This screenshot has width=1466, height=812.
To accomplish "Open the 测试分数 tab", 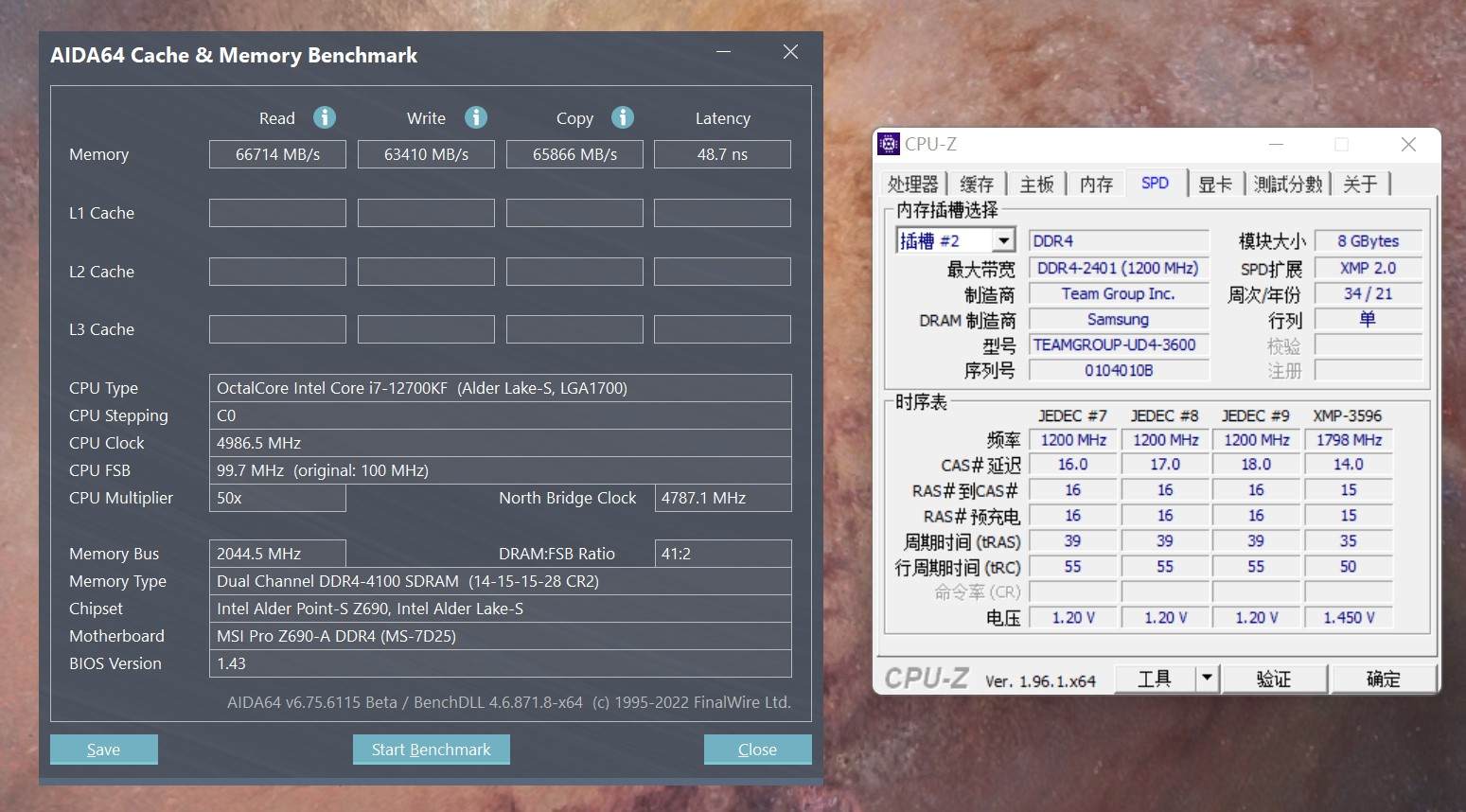I will (x=1287, y=184).
